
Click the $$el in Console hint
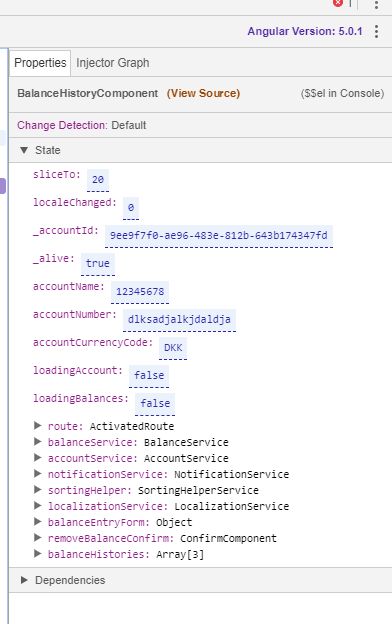342,93
